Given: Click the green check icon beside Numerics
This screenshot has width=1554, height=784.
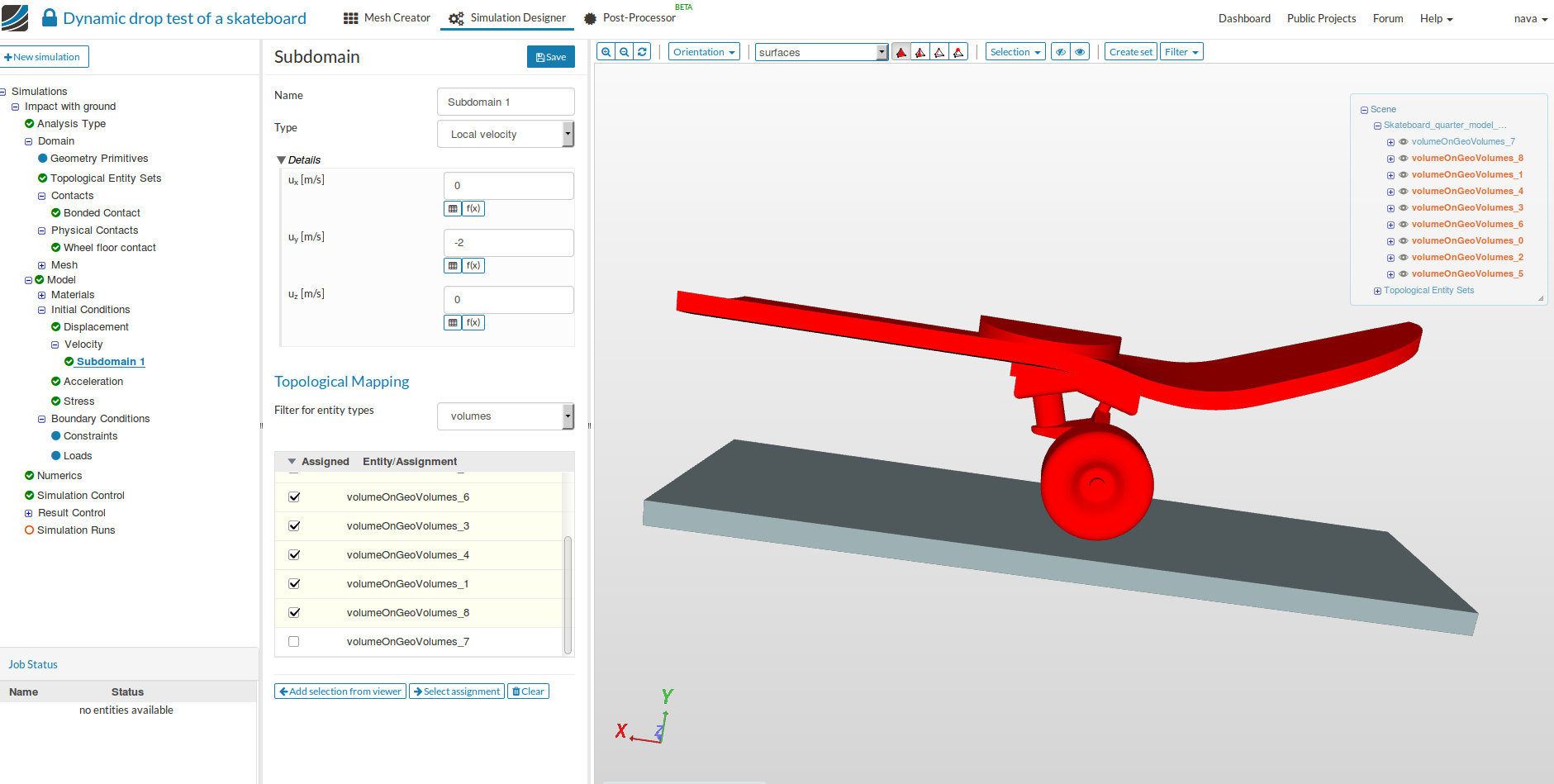Looking at the screenshot, I should [x=30, y=476].
